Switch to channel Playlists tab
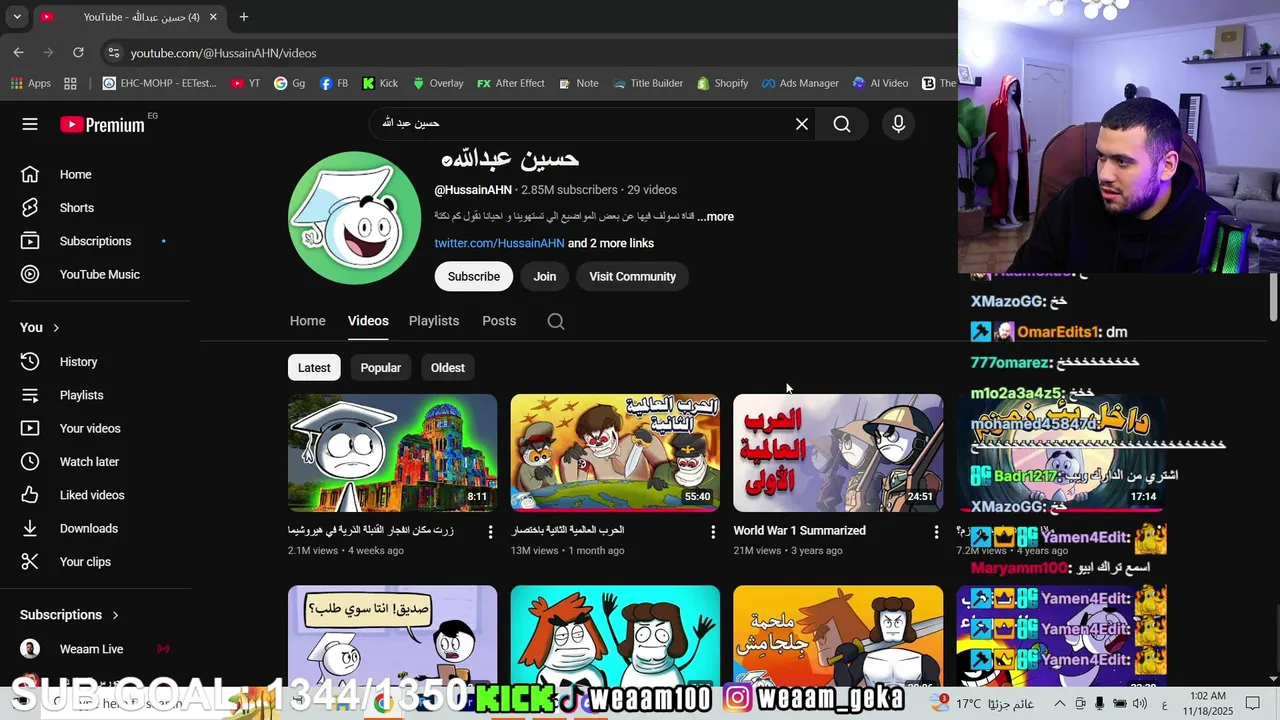The height and width of the screenshot is (720, 1280). click(x=434, y=321)
